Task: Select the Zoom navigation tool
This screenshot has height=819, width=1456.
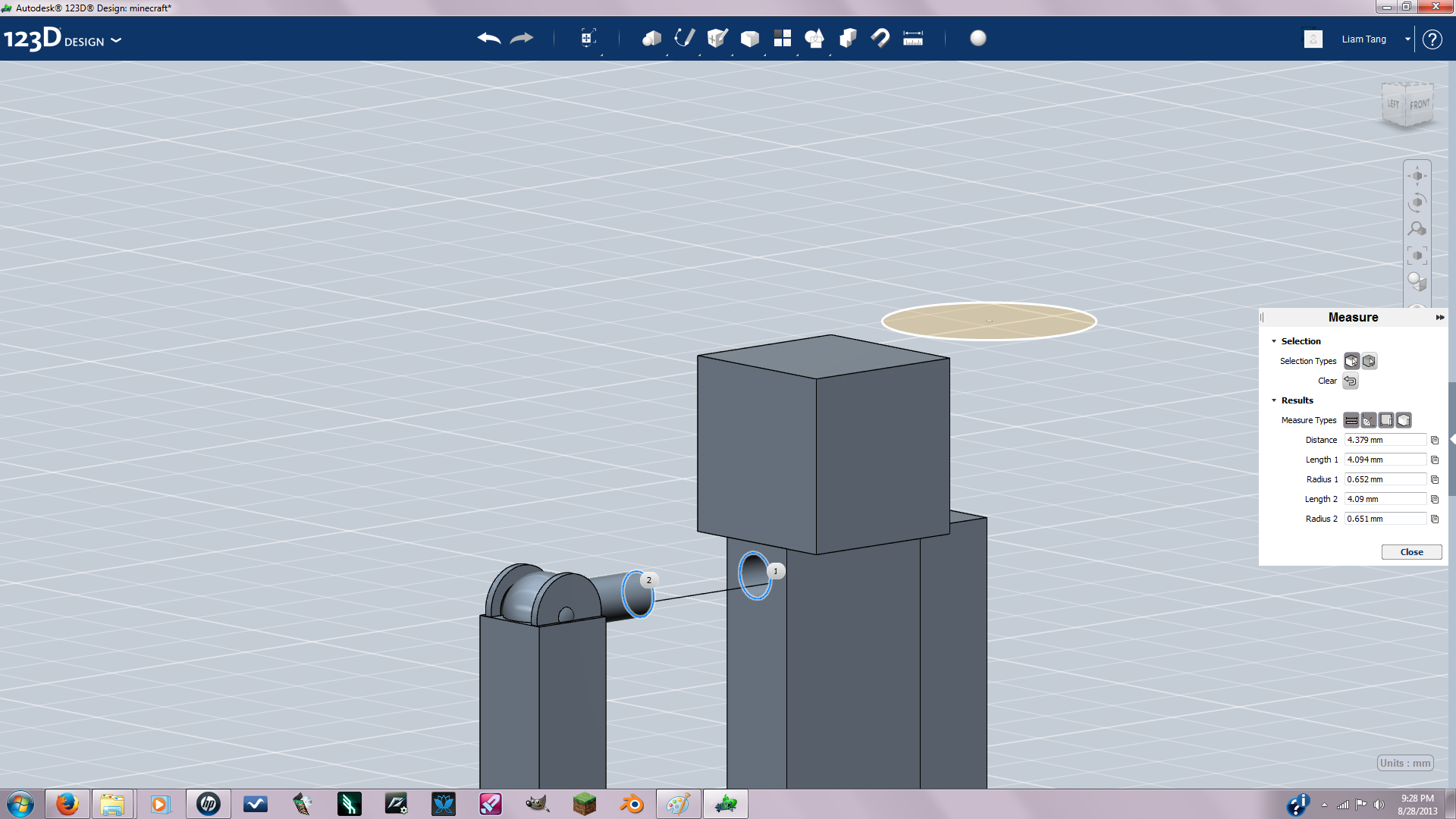Action: (1417, 228)
